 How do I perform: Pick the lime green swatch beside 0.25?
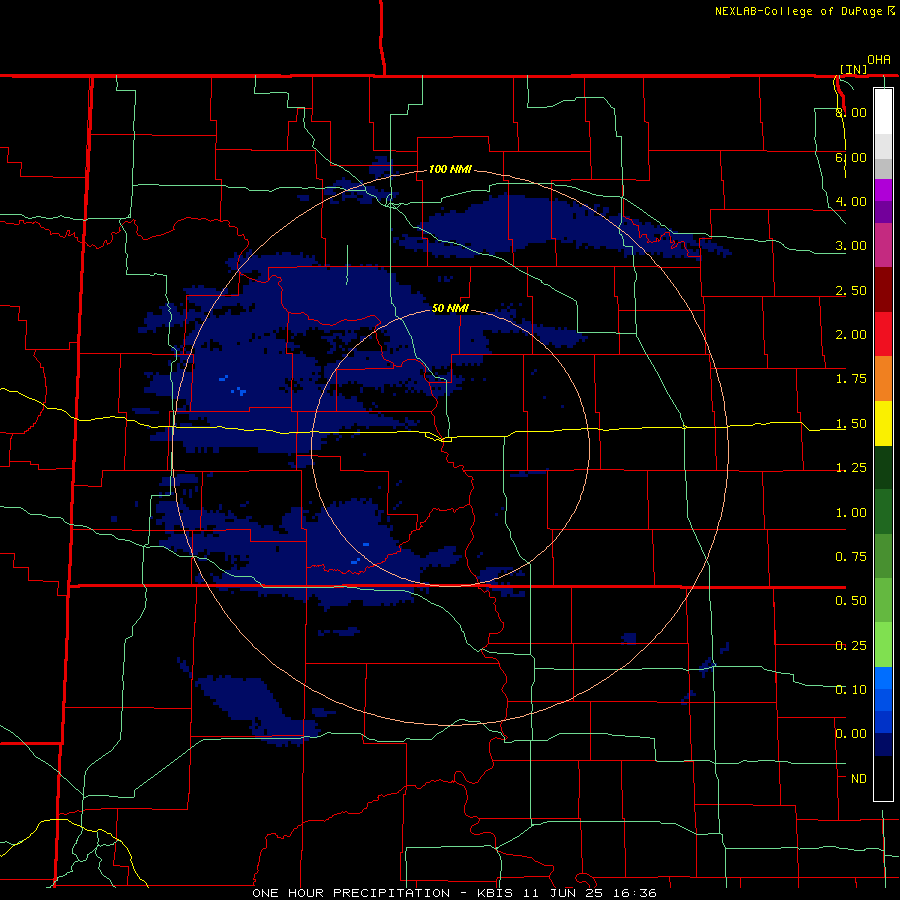point(883,645)
